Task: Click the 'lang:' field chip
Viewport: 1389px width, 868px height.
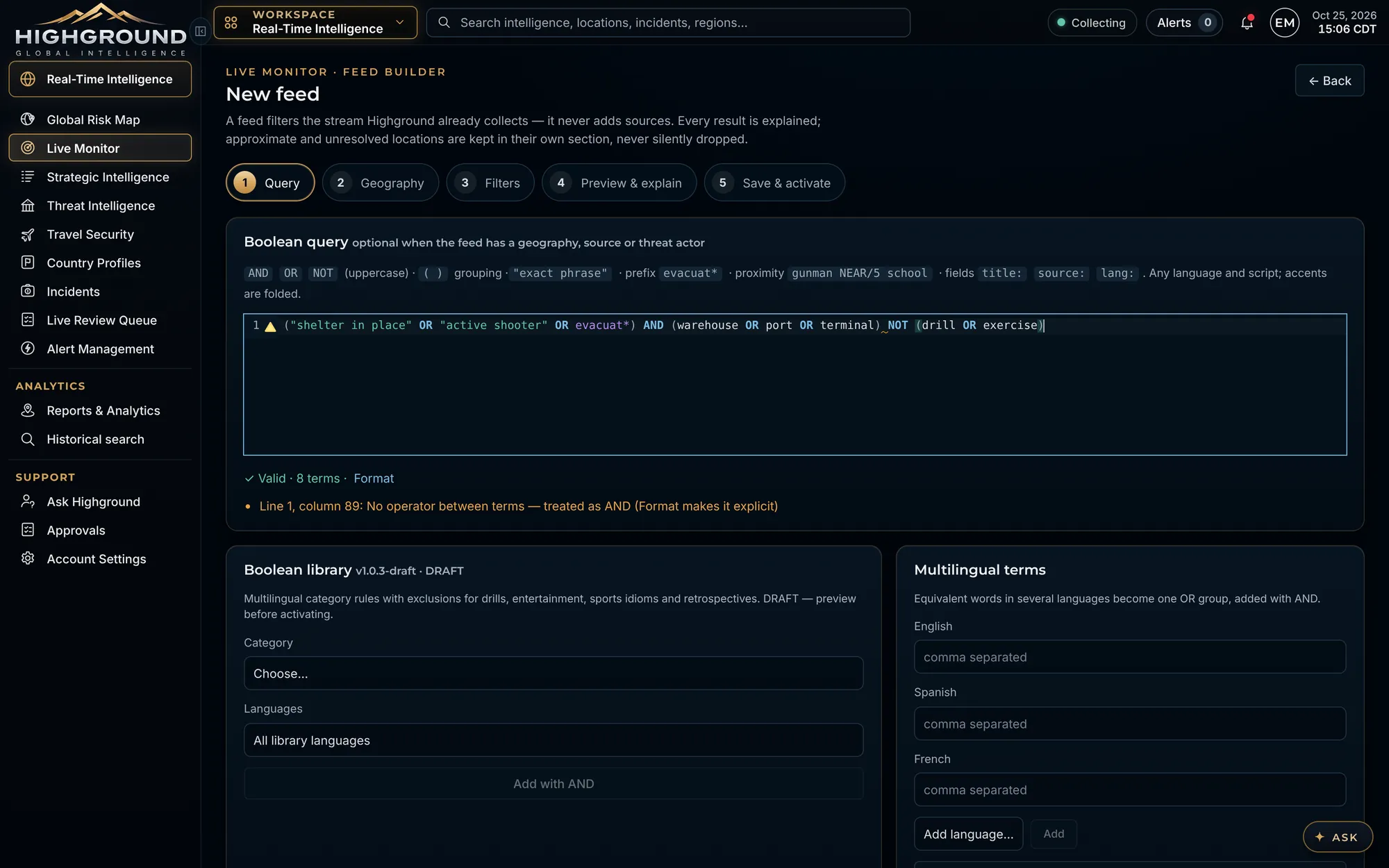Action: (1117, 273)
